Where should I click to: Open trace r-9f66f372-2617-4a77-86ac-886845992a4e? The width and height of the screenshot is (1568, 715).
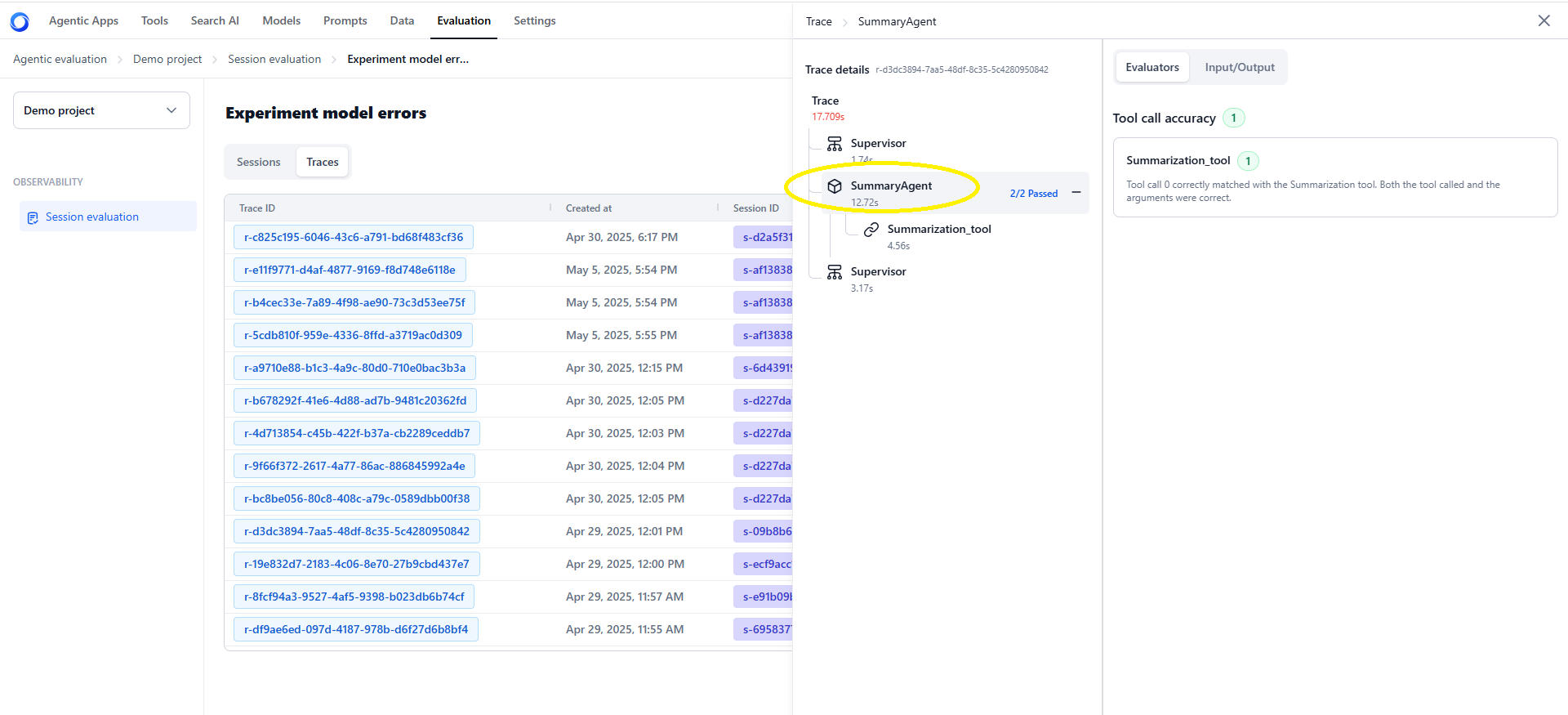[354, 466]
